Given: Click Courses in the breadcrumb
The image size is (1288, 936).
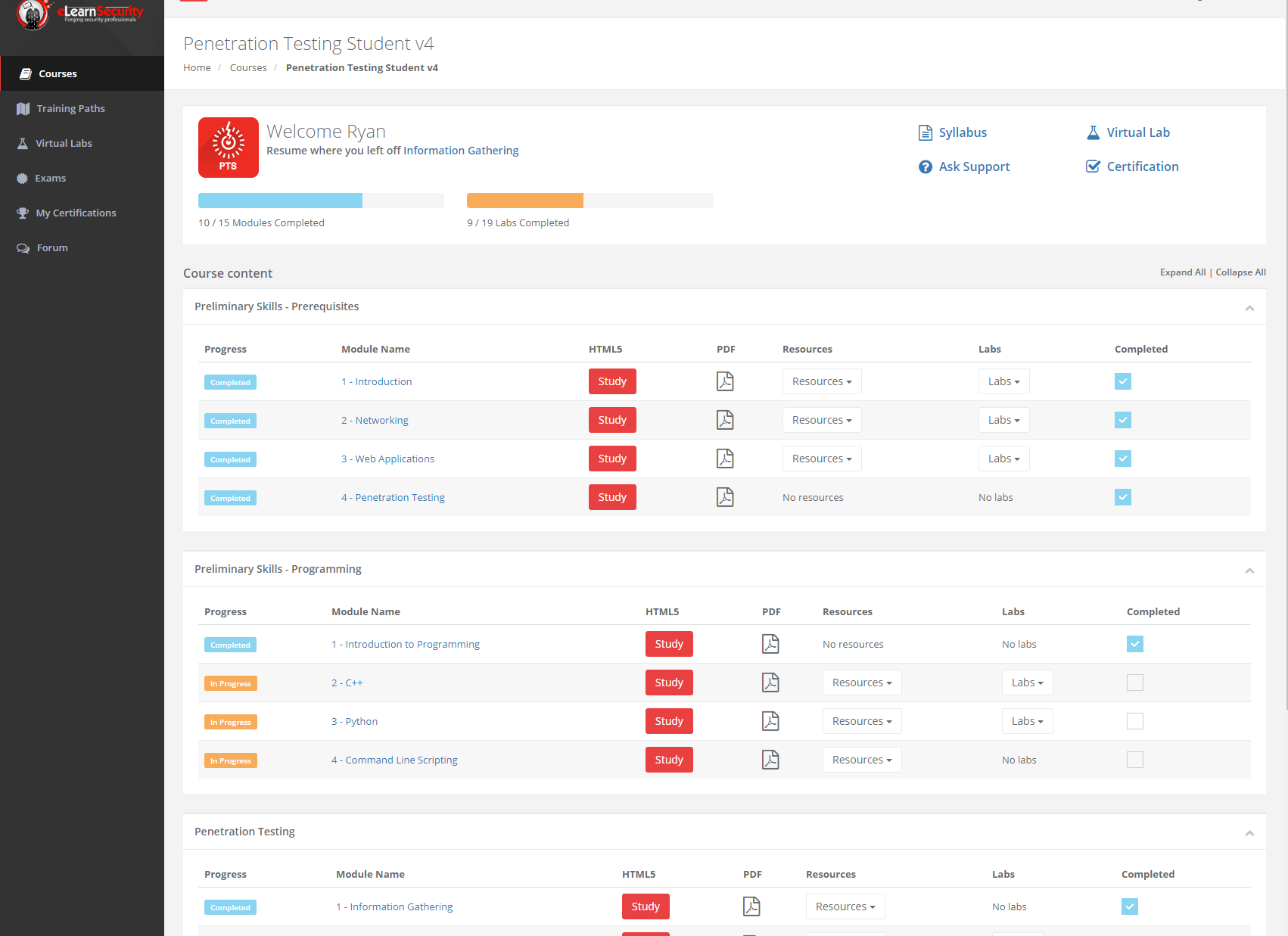Looking at the screenshot, I should (248, 67).
